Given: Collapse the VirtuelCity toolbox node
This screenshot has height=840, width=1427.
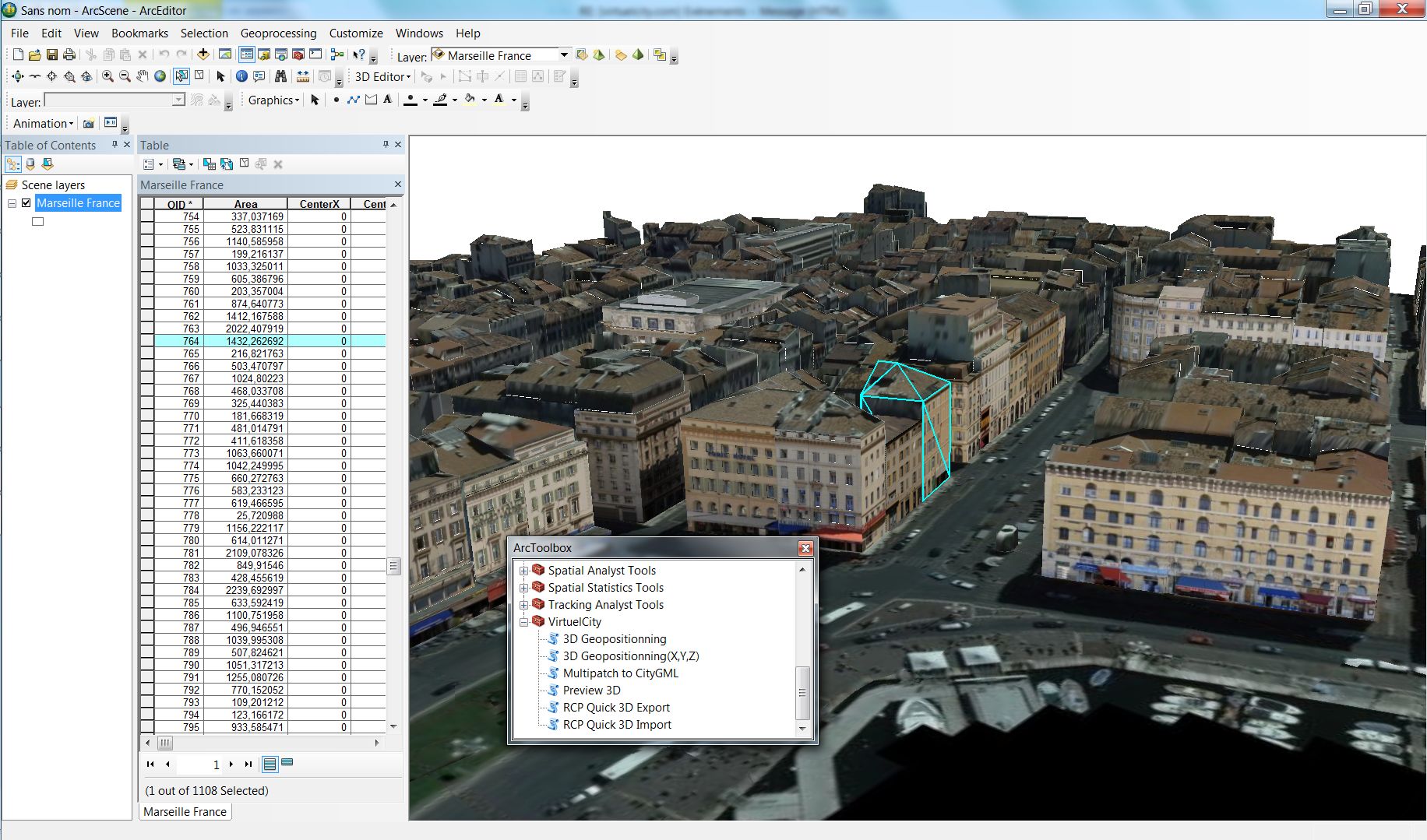Looking at the screenshot, I should click(524, 622).
